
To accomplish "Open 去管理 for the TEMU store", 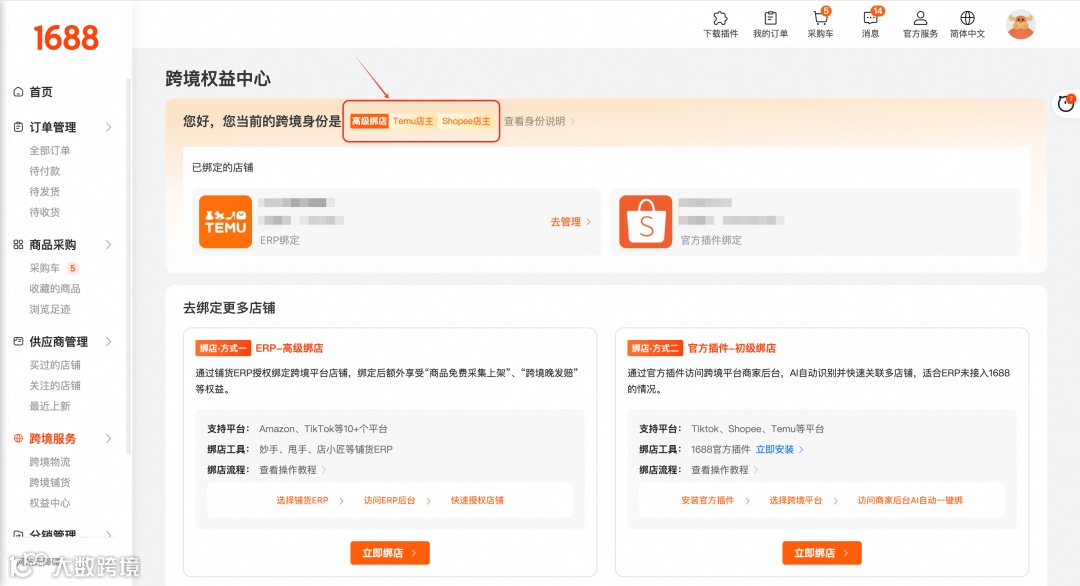I will [570, 222].
